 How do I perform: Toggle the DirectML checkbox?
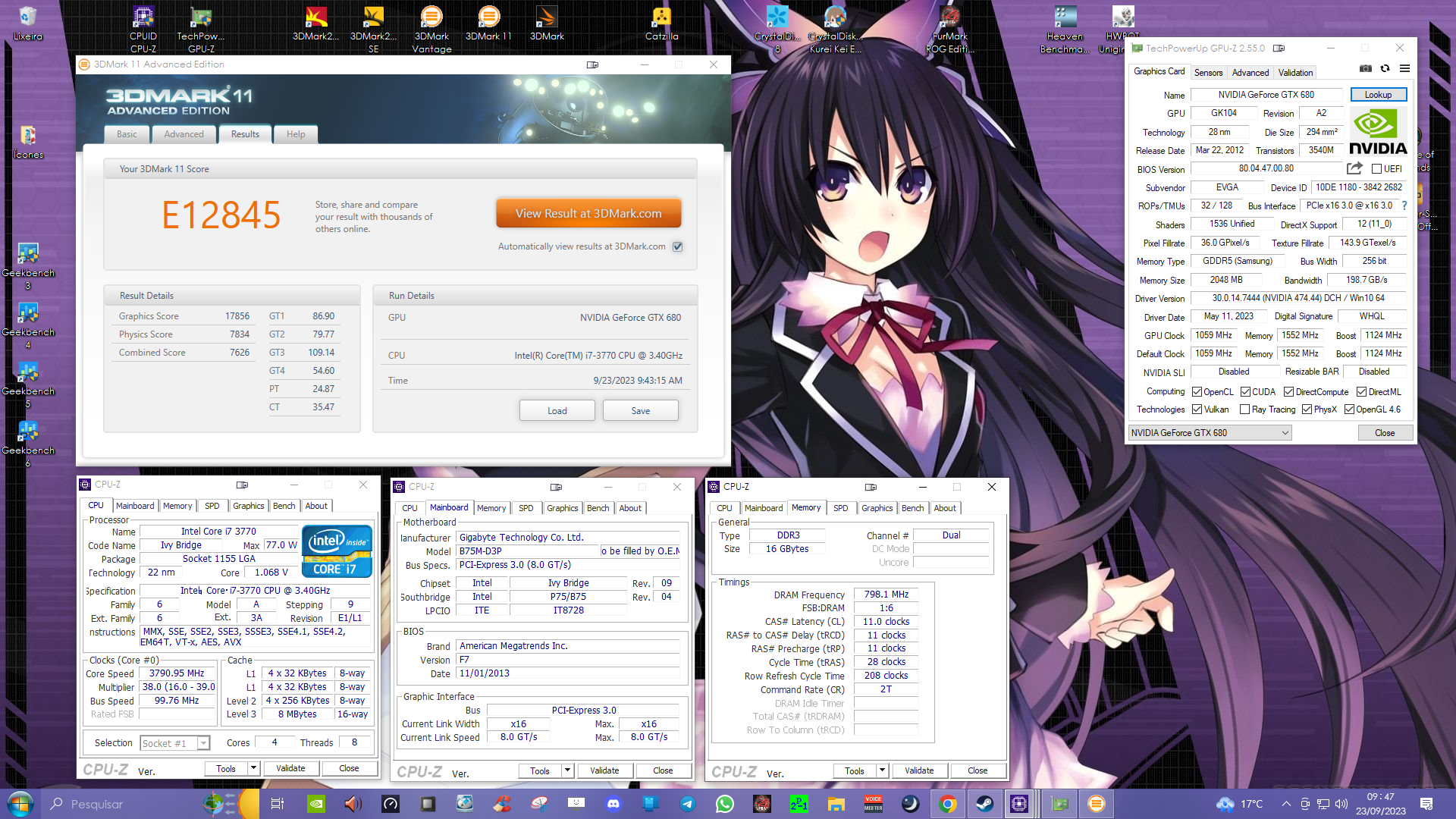pyautogui.click(x=1362, y=392)
